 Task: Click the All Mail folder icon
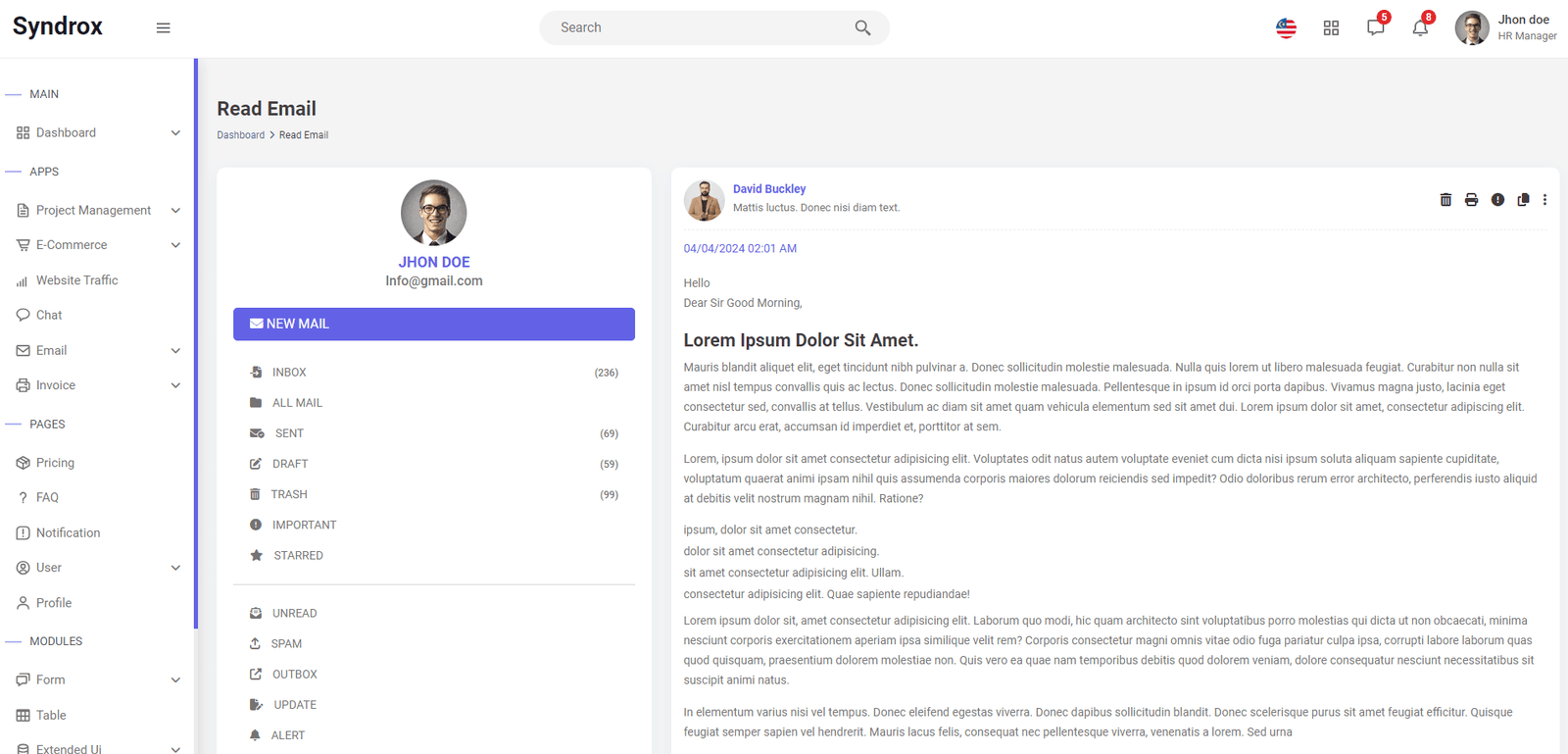(x=256, y=402)
